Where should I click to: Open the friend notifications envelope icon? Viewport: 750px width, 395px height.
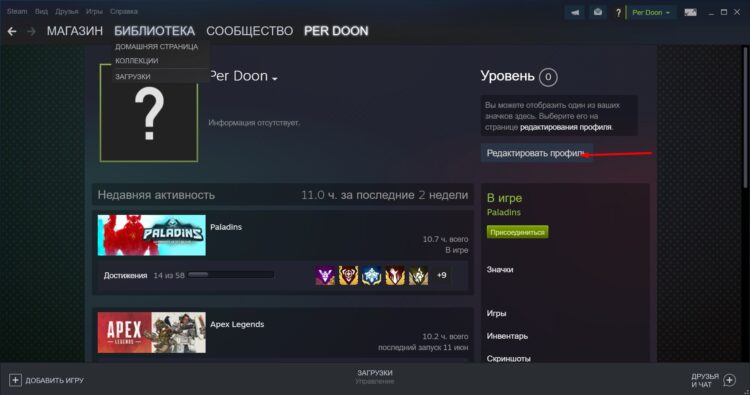click(x=598, y=12)
